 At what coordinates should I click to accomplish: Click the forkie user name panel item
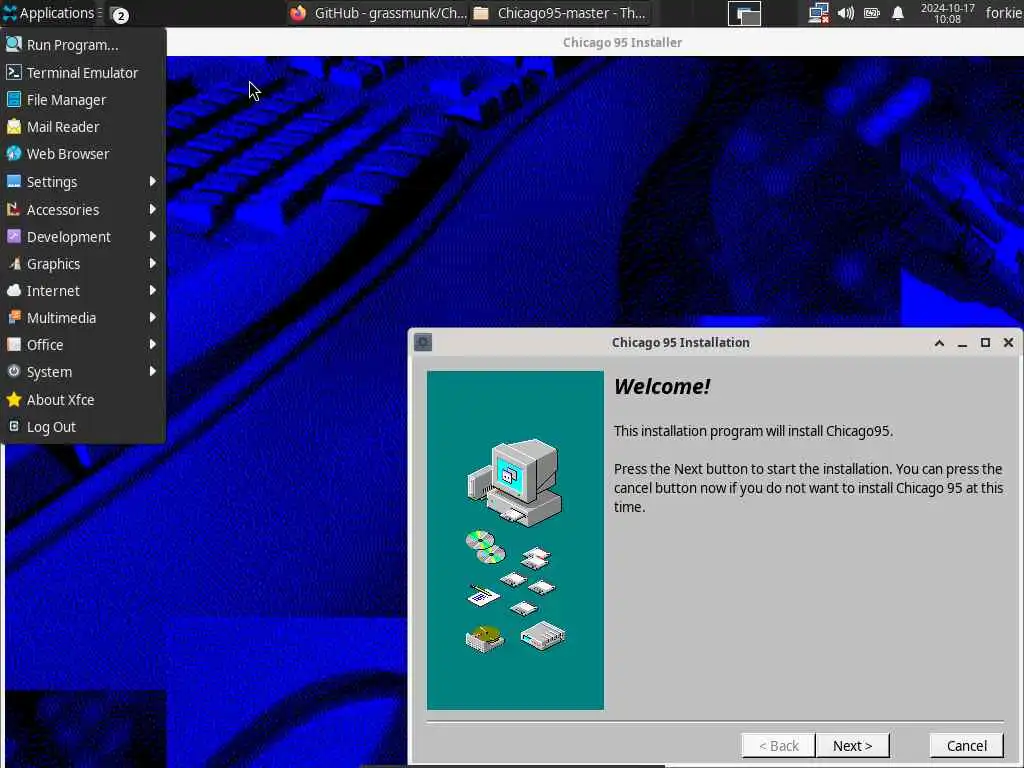[1004, 13]
